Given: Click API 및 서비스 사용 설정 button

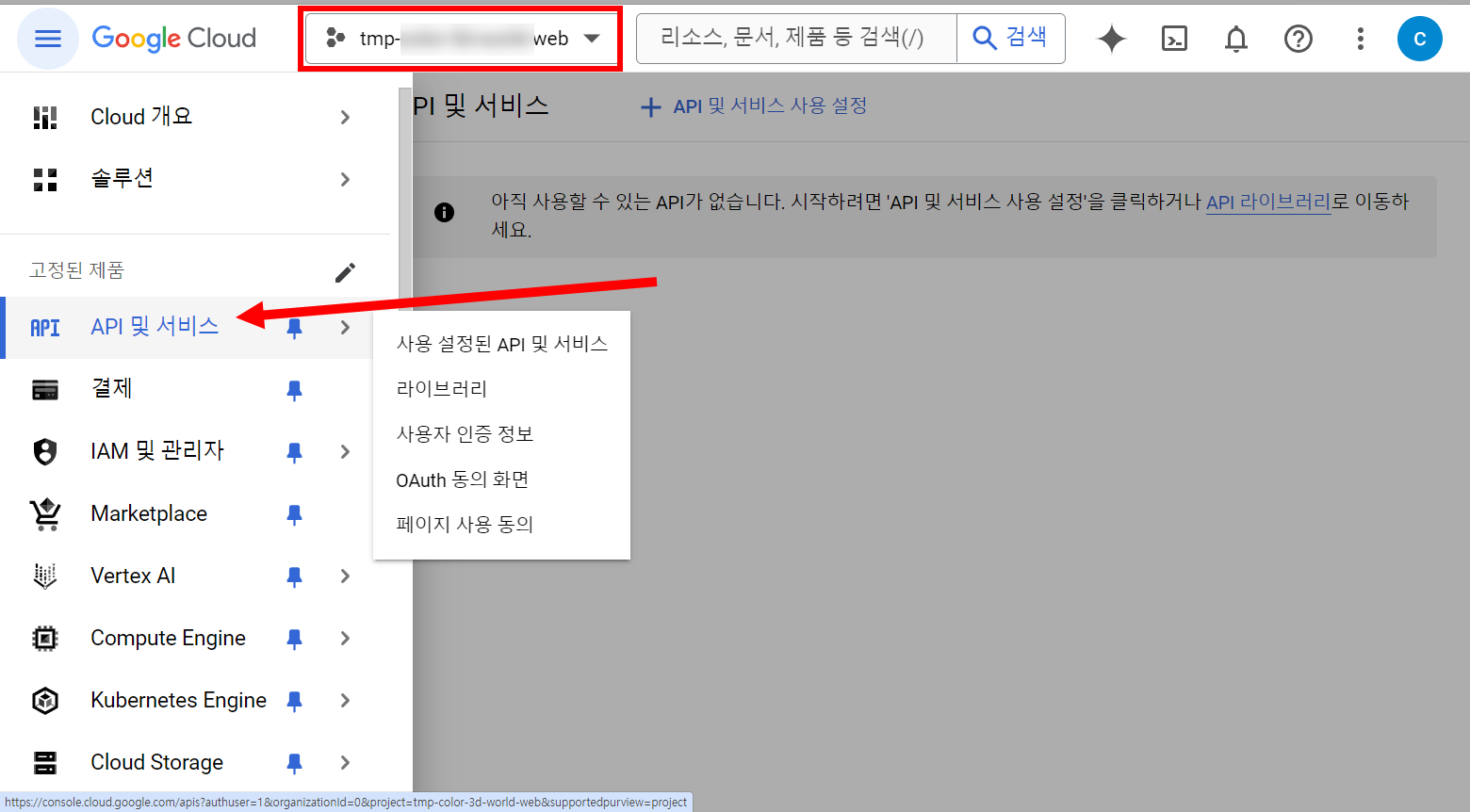Looking at the screenshot, I should 753,106.
